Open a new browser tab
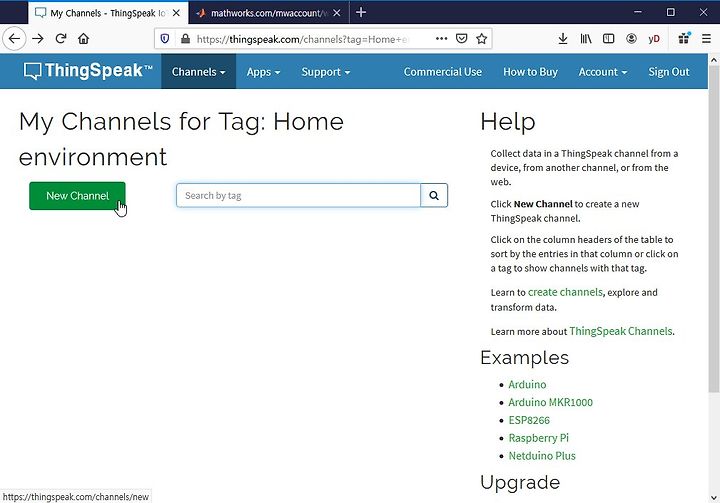The width and height of the screenshot is (720, 503). click(x=361, y=12)
